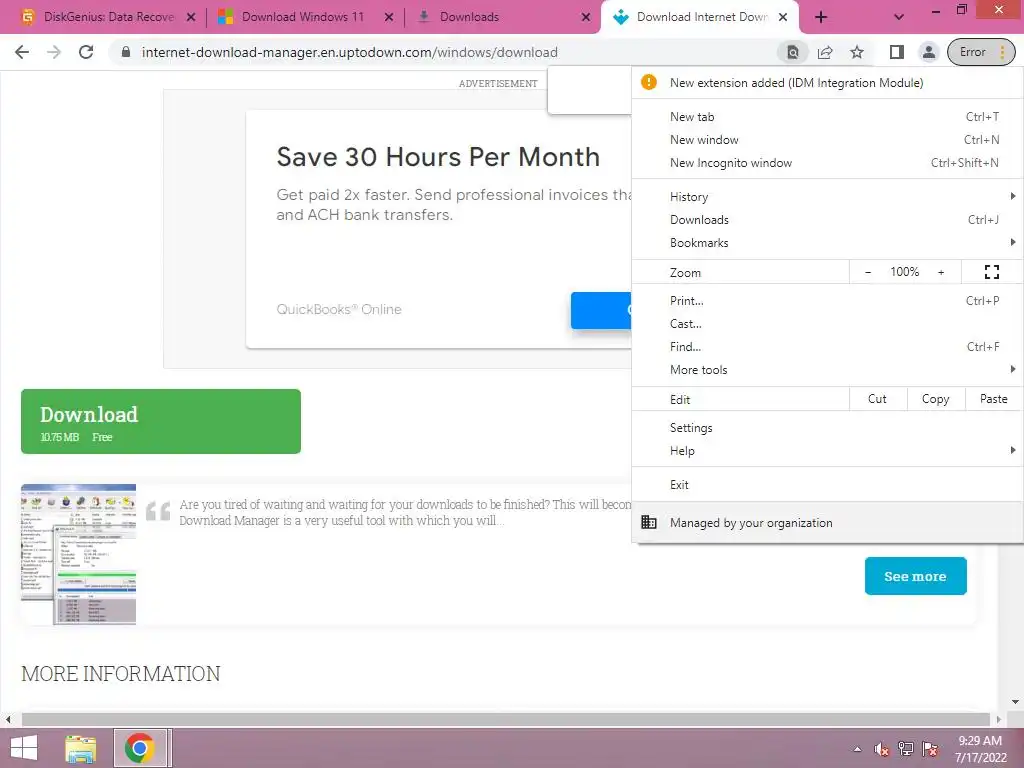Click Chrome icon in taskbar
1024x768 pixels.
[139, 748]
